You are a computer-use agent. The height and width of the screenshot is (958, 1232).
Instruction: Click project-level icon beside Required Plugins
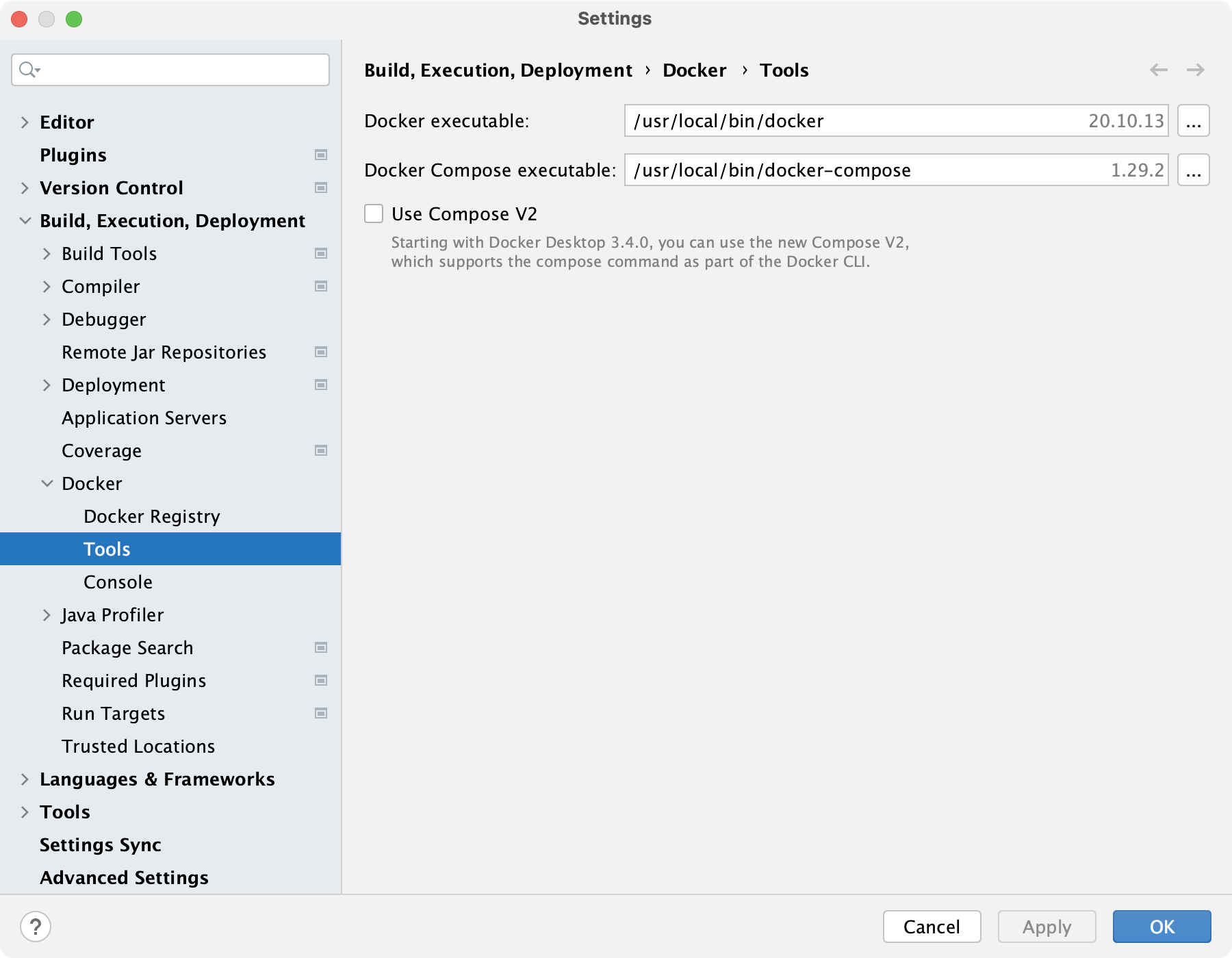coord(320,681)
